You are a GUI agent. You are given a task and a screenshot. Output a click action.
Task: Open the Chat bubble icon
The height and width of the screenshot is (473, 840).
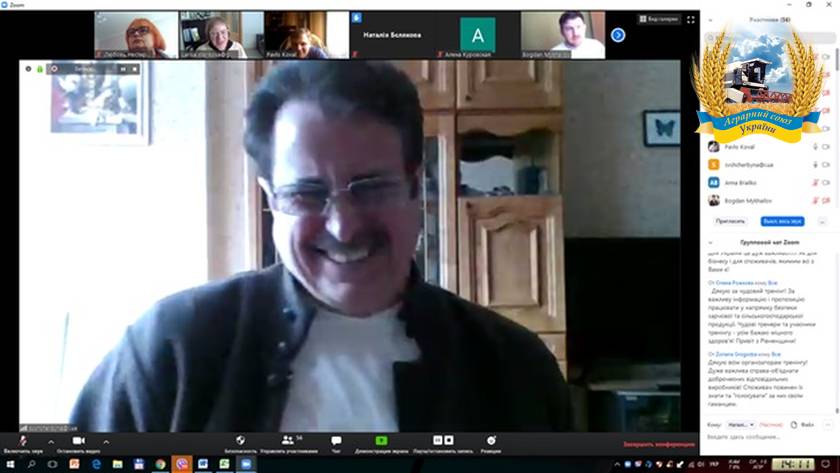point(336,440)
